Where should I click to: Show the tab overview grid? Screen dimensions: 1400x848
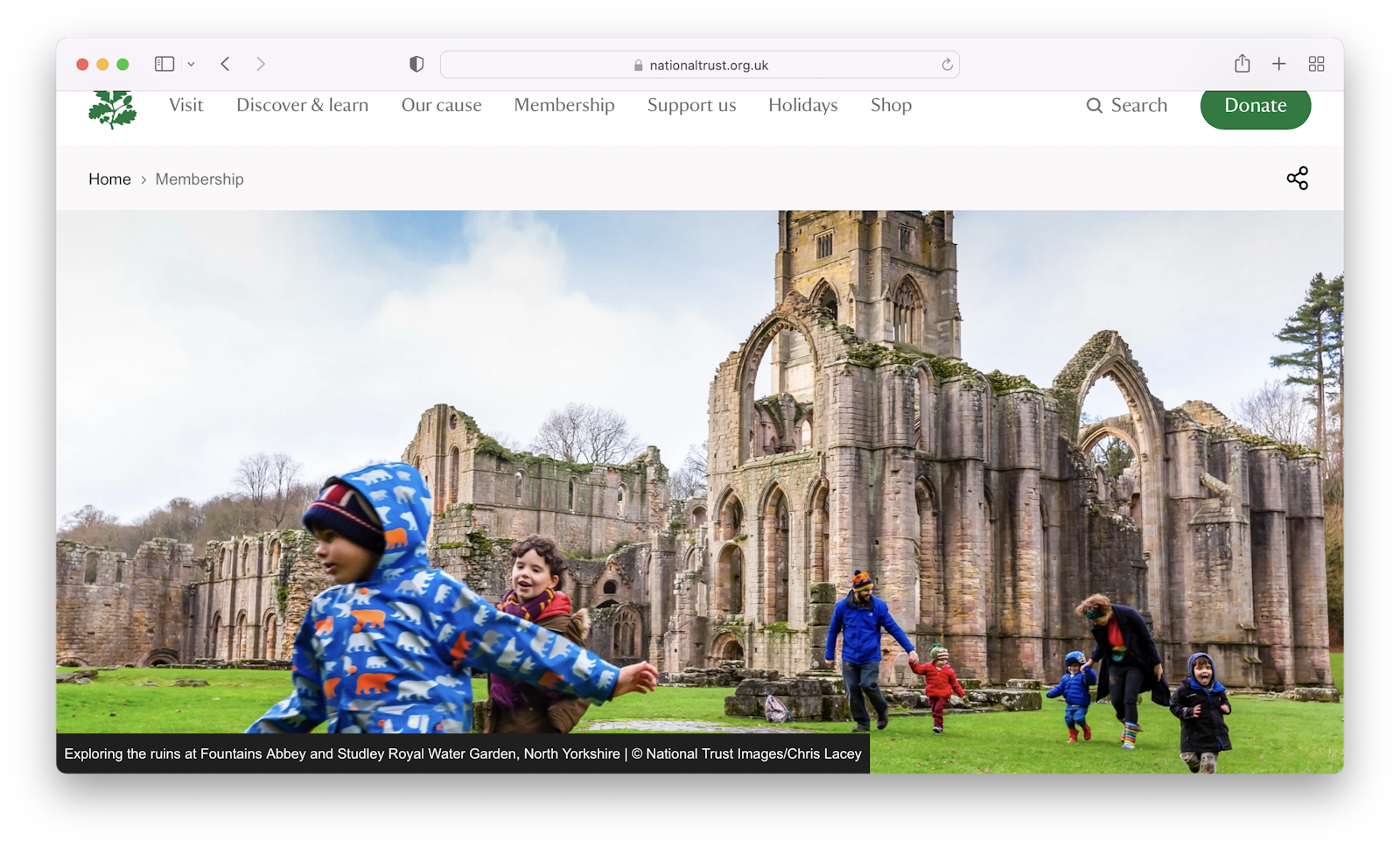pyautogui.click(x=1316, y=64)
